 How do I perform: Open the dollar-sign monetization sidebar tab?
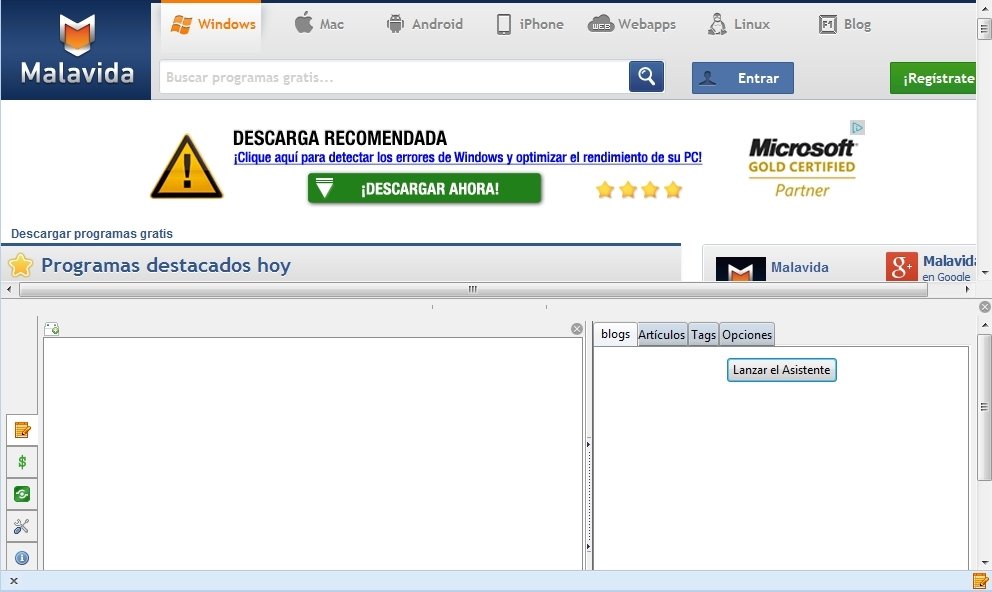click(x=22, y=462)
